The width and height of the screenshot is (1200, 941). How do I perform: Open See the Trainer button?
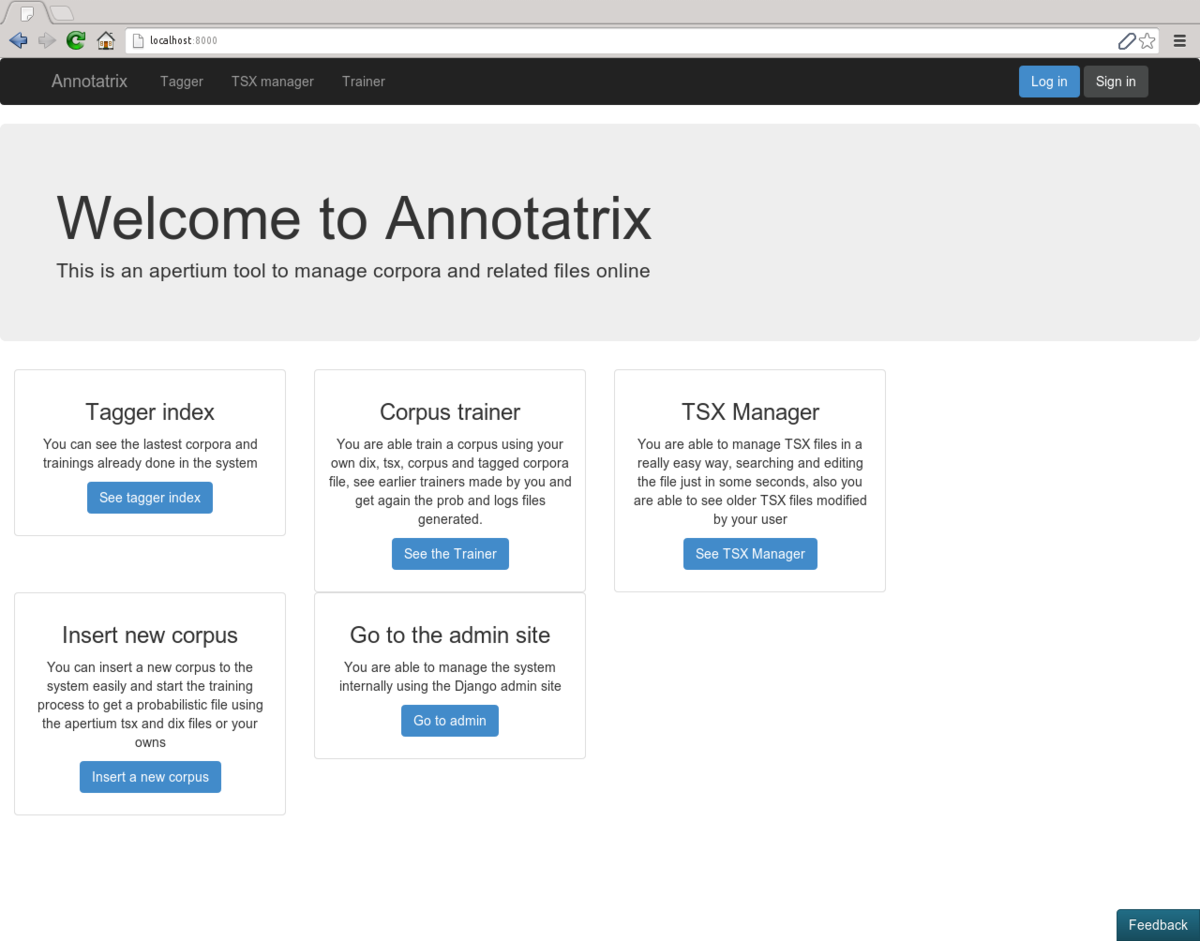click(x=450, y=554)
